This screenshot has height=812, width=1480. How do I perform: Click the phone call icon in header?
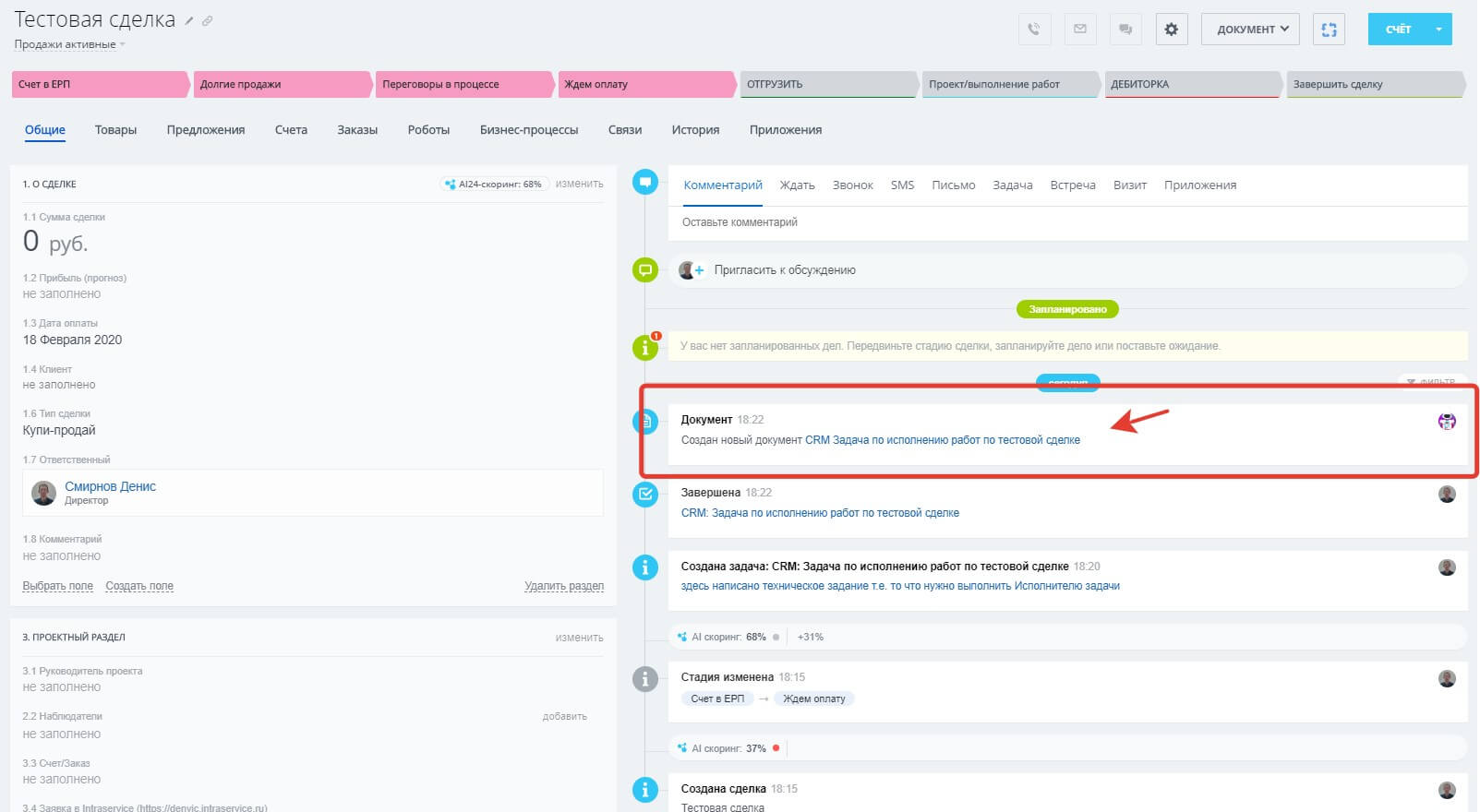[1034, 29]
